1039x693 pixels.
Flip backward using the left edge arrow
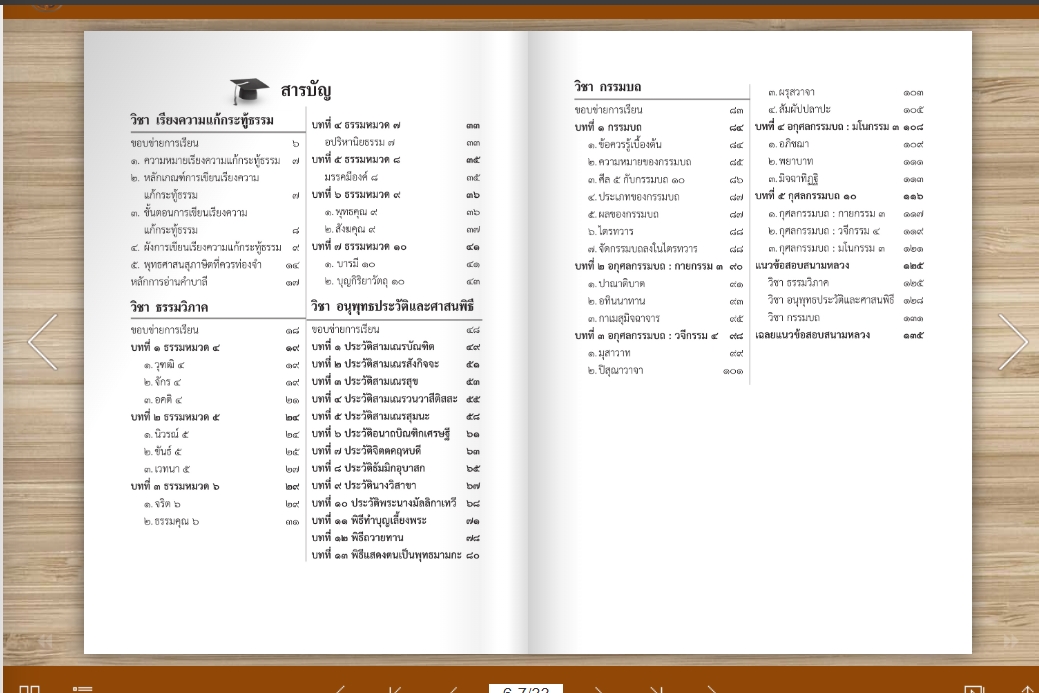(x=43, y=342)
